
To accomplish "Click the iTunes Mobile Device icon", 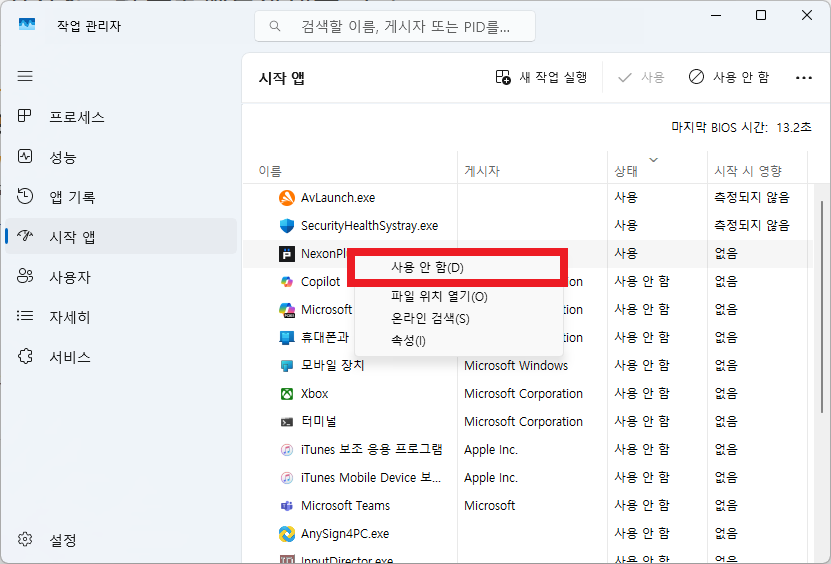I will coord(287,478).
